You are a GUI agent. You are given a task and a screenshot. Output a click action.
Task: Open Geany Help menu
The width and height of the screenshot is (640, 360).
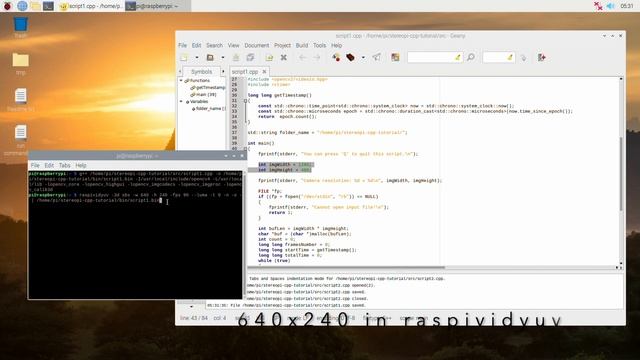(336, 45)
